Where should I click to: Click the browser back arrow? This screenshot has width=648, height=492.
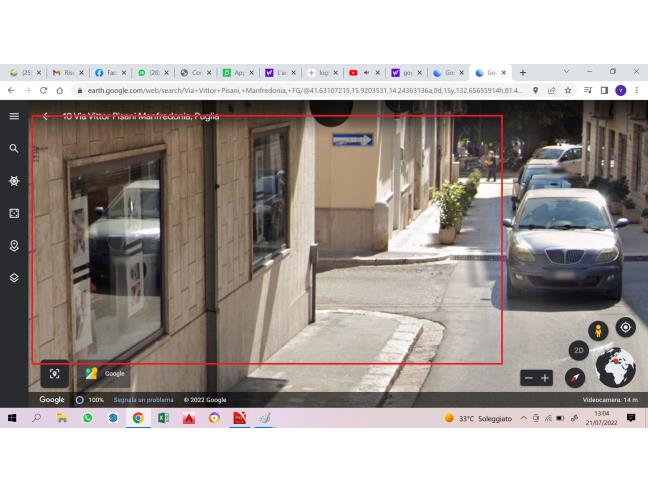pyautogui.click(x=11, y=90)
